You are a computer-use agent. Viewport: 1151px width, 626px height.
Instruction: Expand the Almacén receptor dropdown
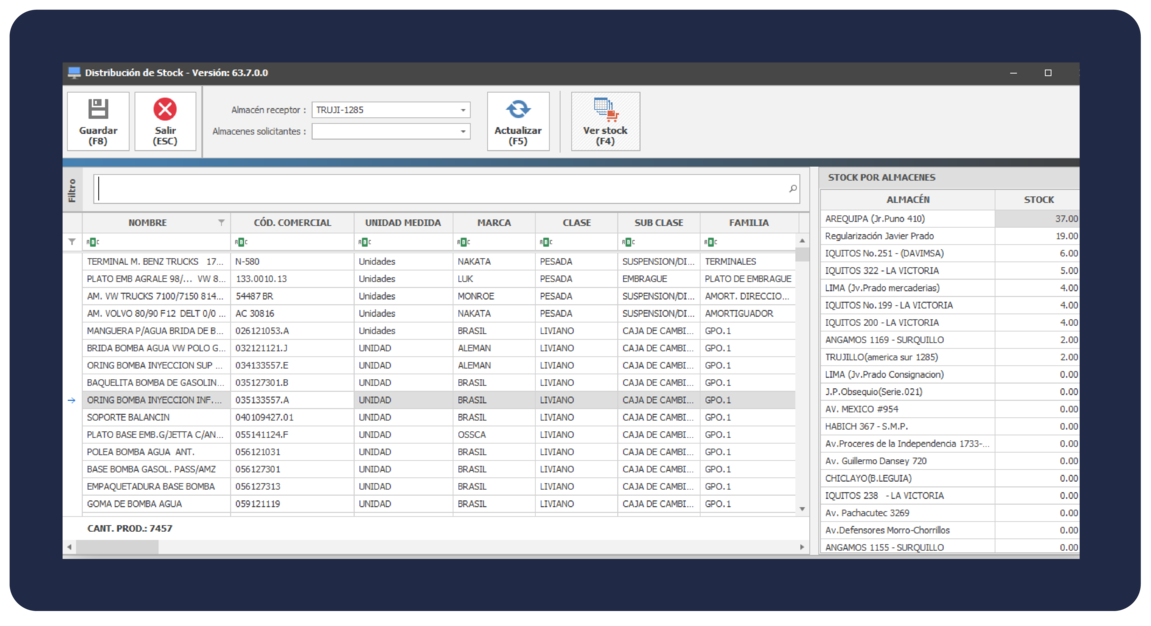coord(464,110)
